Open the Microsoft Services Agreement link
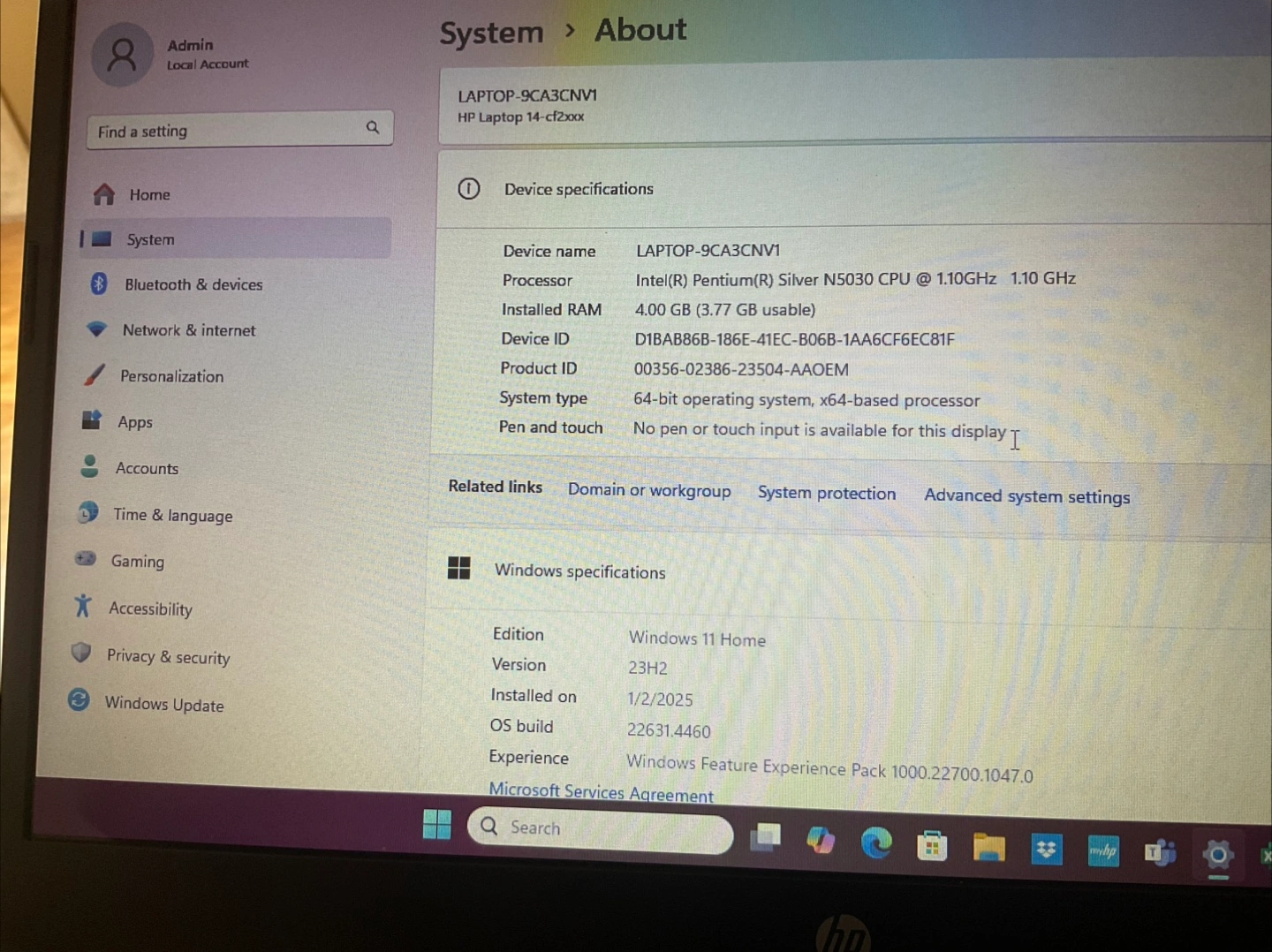Screen dimensions: 1272x952 (602, 792)
